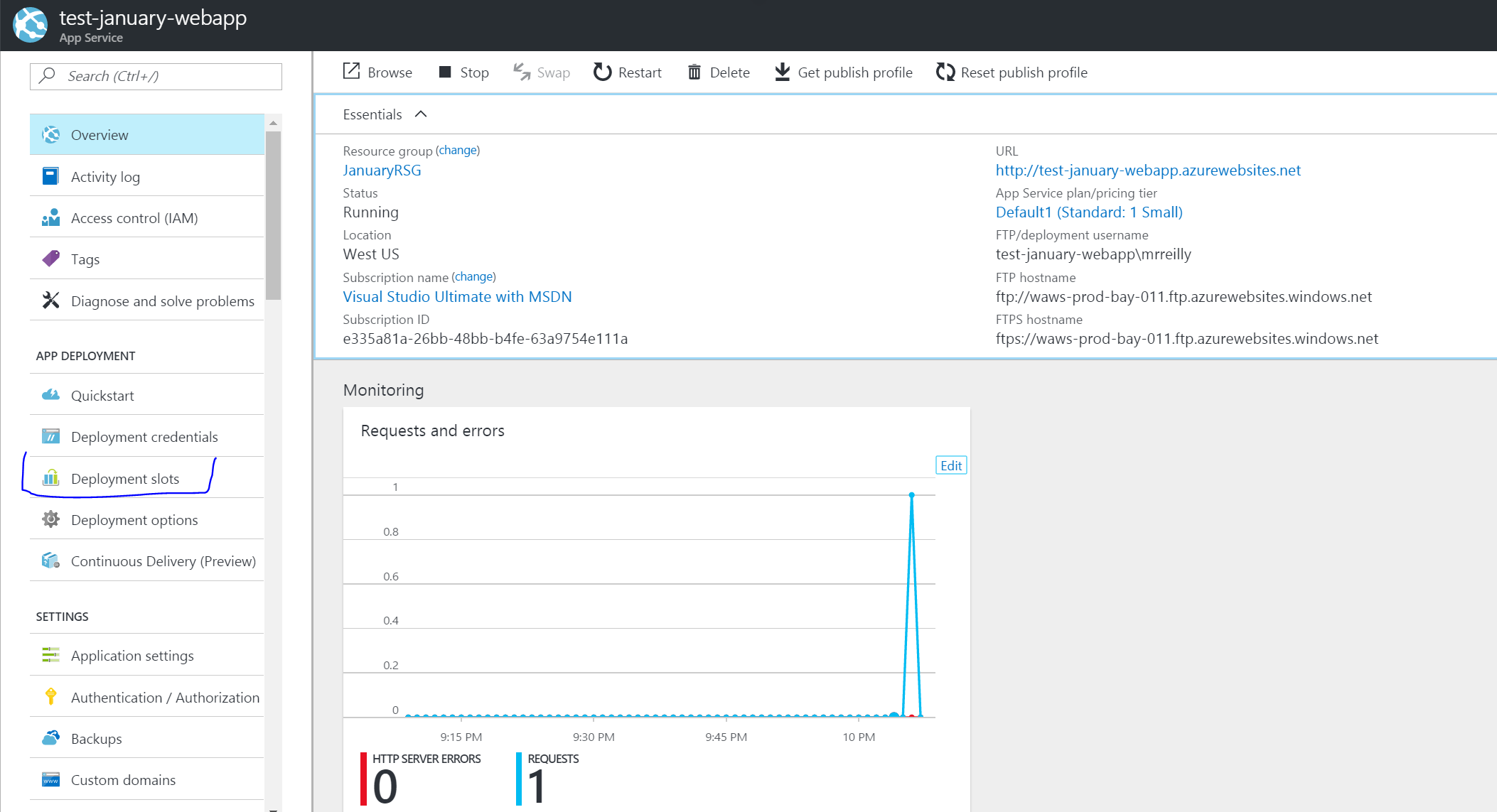This screenshot has width=1497, height=812.
Task: Open Activity log in the sidebar
Action: 146,176
